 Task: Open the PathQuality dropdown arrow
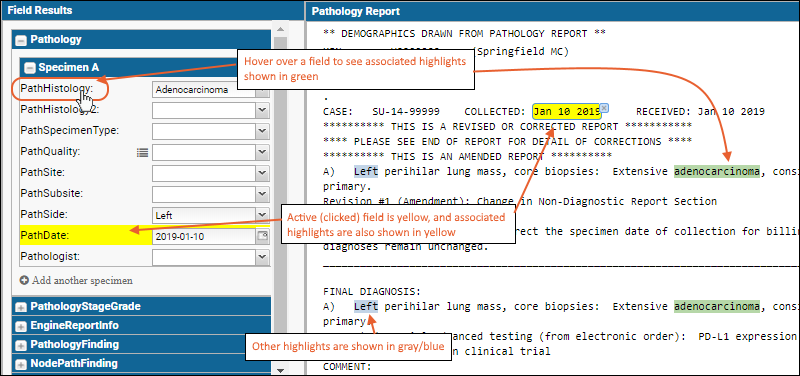click(x=262, y=152)
